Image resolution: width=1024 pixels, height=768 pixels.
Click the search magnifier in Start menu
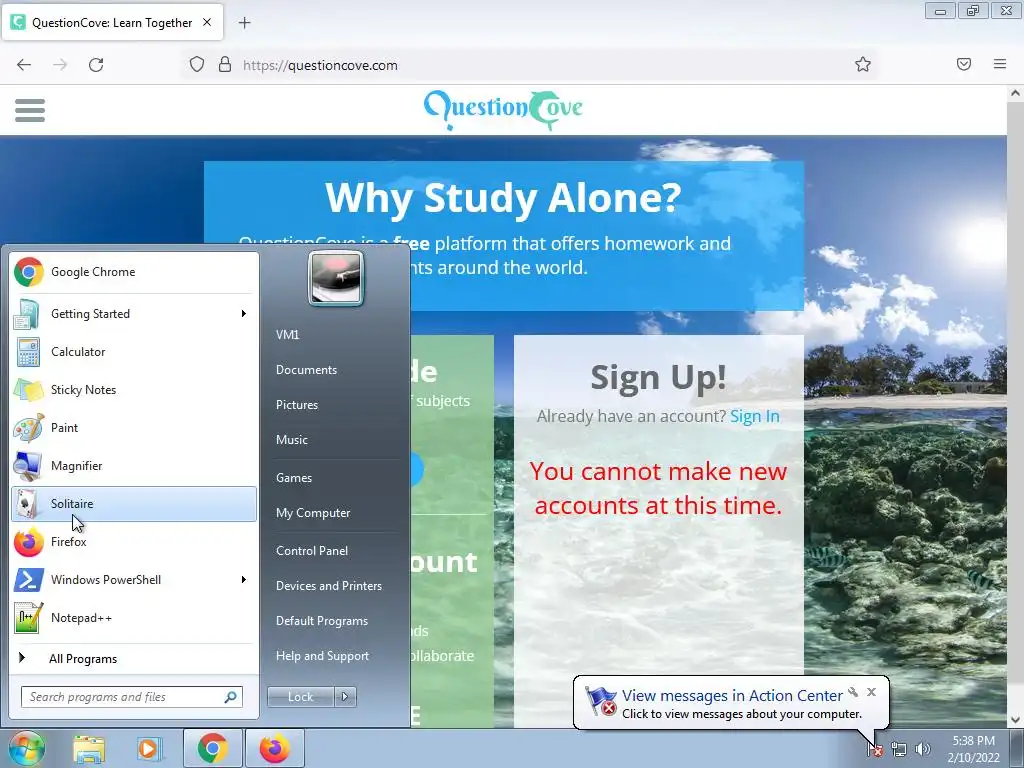[x=231, y=697]
